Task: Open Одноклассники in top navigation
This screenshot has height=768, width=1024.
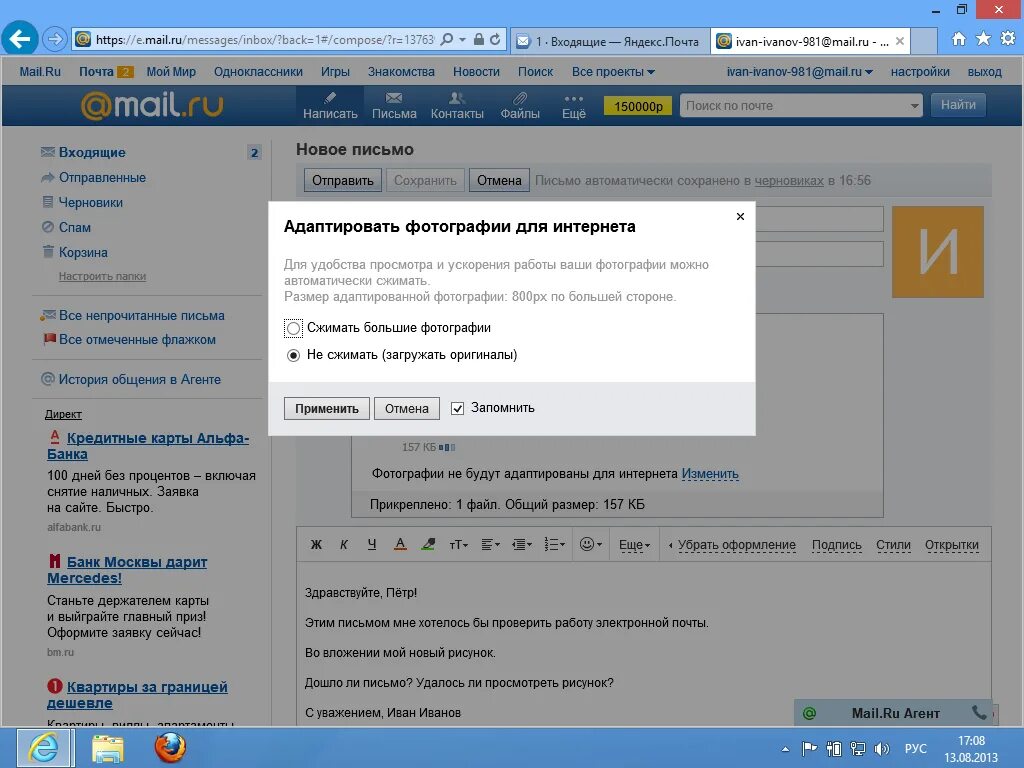Action: point(258,72)
